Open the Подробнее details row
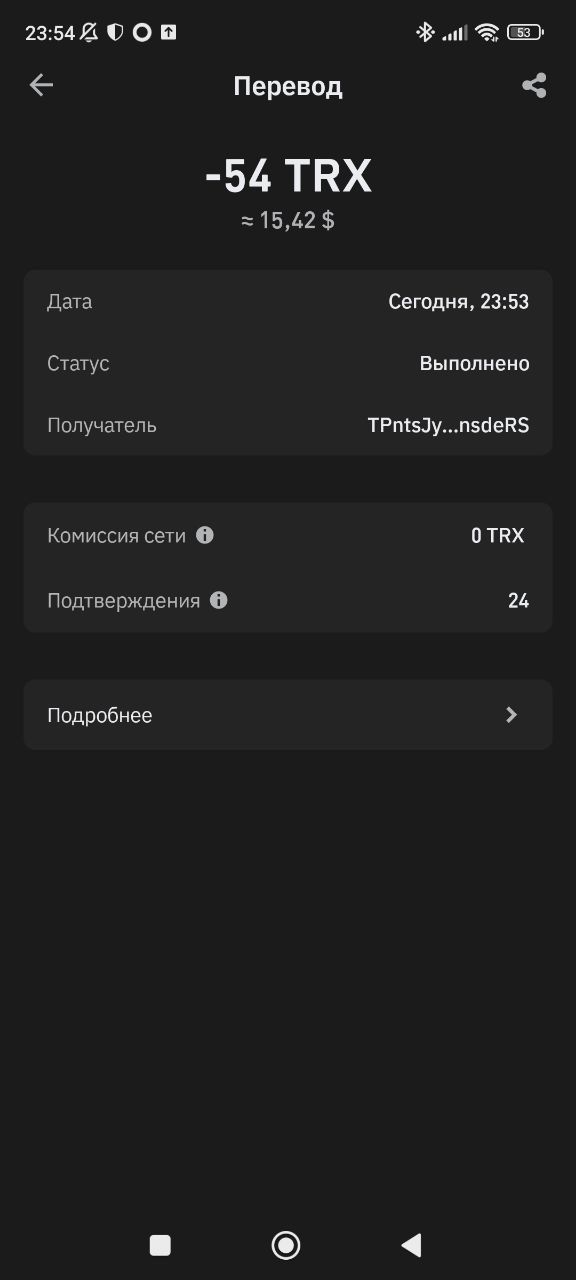 [288, 715]
